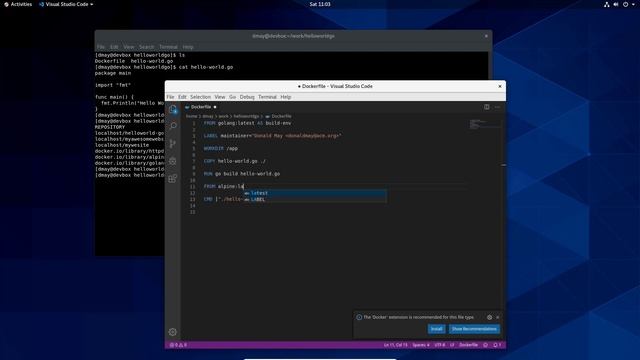Open the VS Code Help menu

(286, 97)
